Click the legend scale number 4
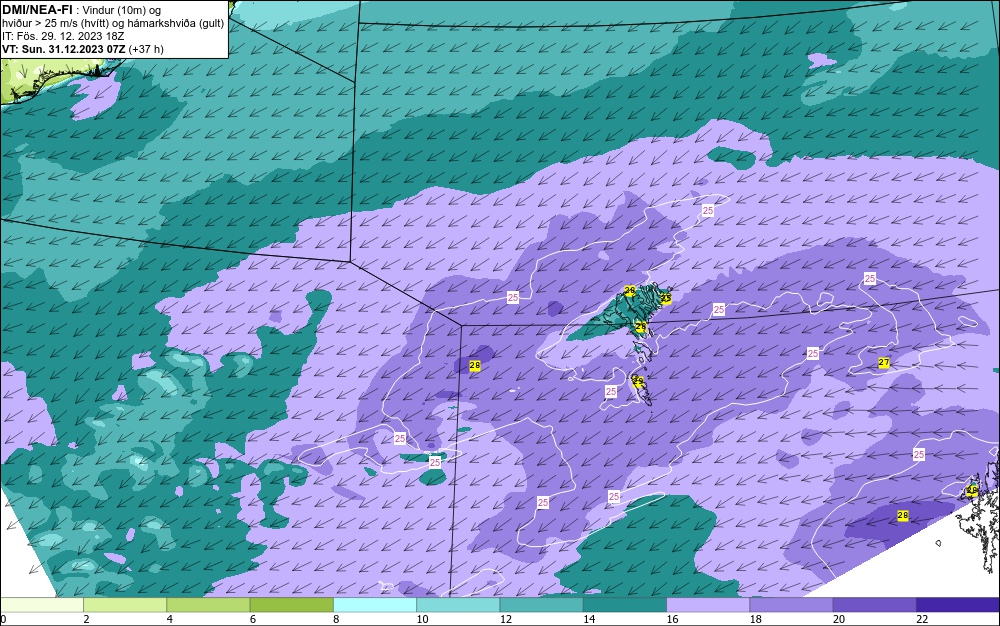The height and width of the screenshot is (626, 1000). pos(169,619)
